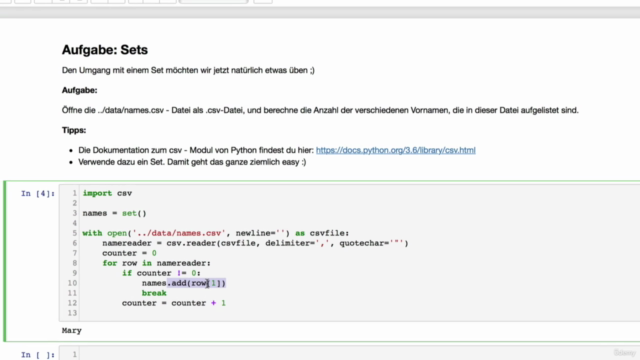The image size is (640, 360).
Task: Click into the empty code cell below
Action: pos(359,354)
